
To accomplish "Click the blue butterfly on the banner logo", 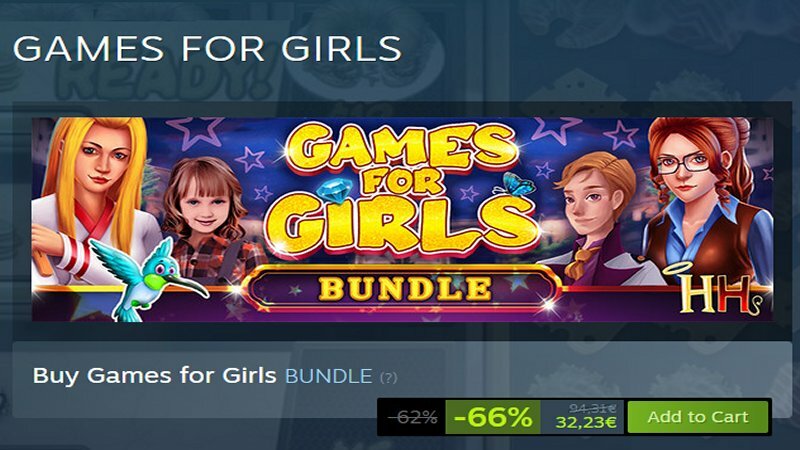I will [x=516, y=184].
